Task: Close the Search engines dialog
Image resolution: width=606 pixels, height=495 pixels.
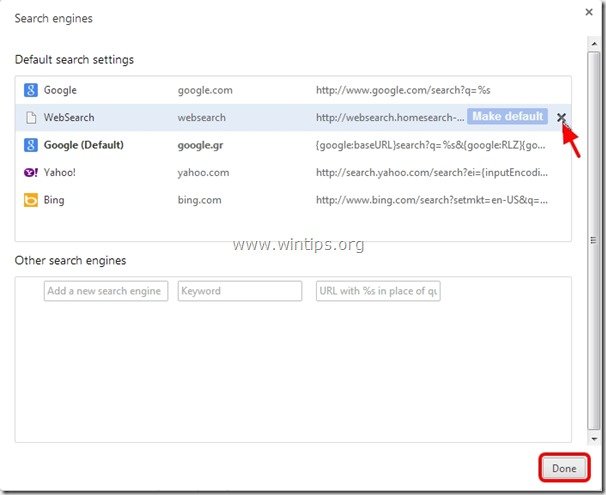Action: pyautogui.click(x=589, y=12)
